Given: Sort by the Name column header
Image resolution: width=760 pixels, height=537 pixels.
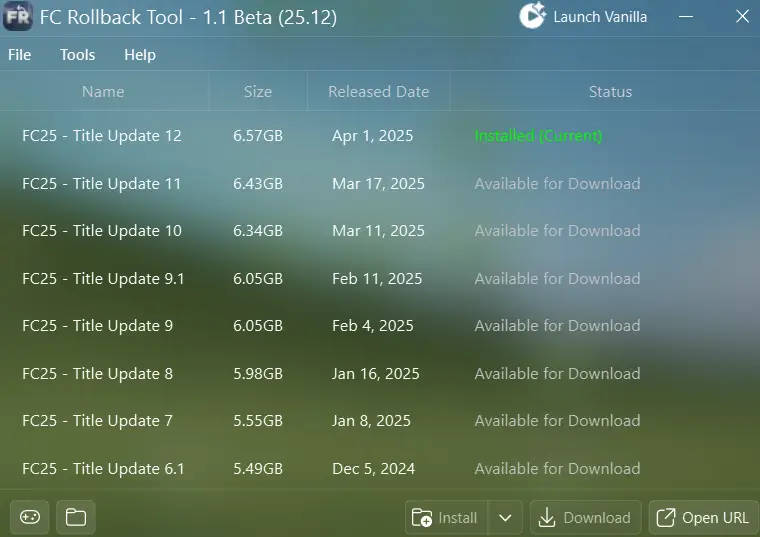Looking at the screenshot, I should pyautogui.click(x=103, y=92).
